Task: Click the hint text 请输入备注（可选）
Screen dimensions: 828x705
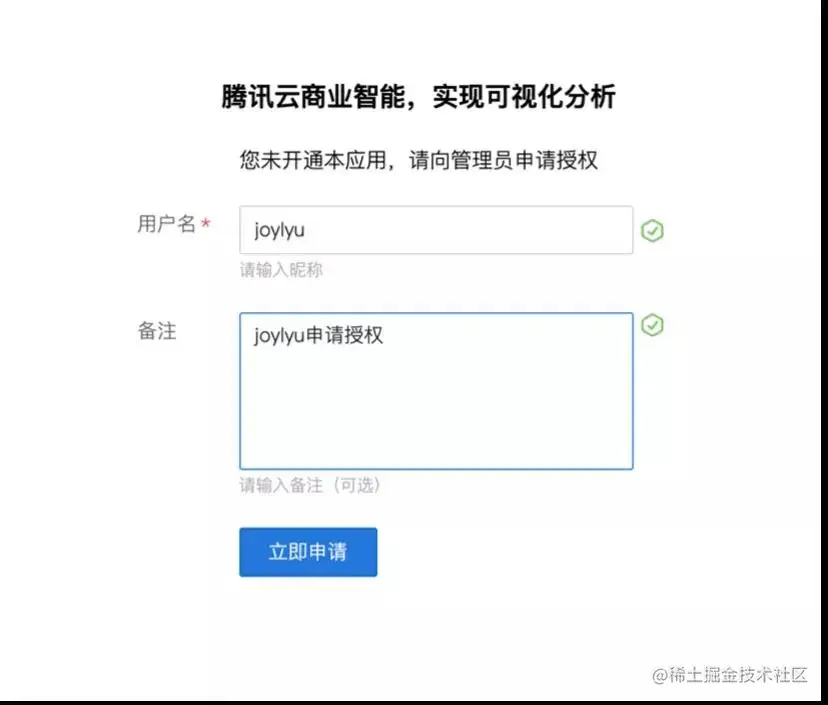Action: pos(310,485)
